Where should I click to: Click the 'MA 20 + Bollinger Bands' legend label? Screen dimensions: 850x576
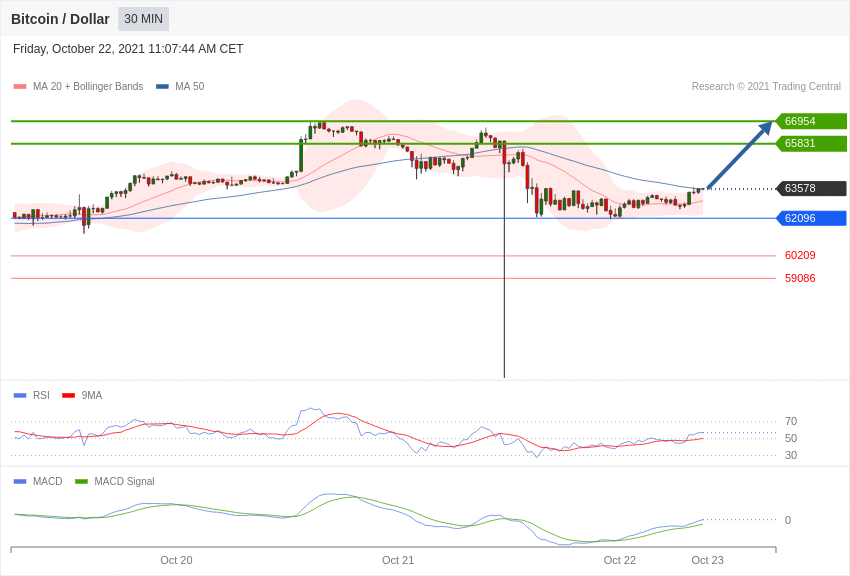point(88,86)
